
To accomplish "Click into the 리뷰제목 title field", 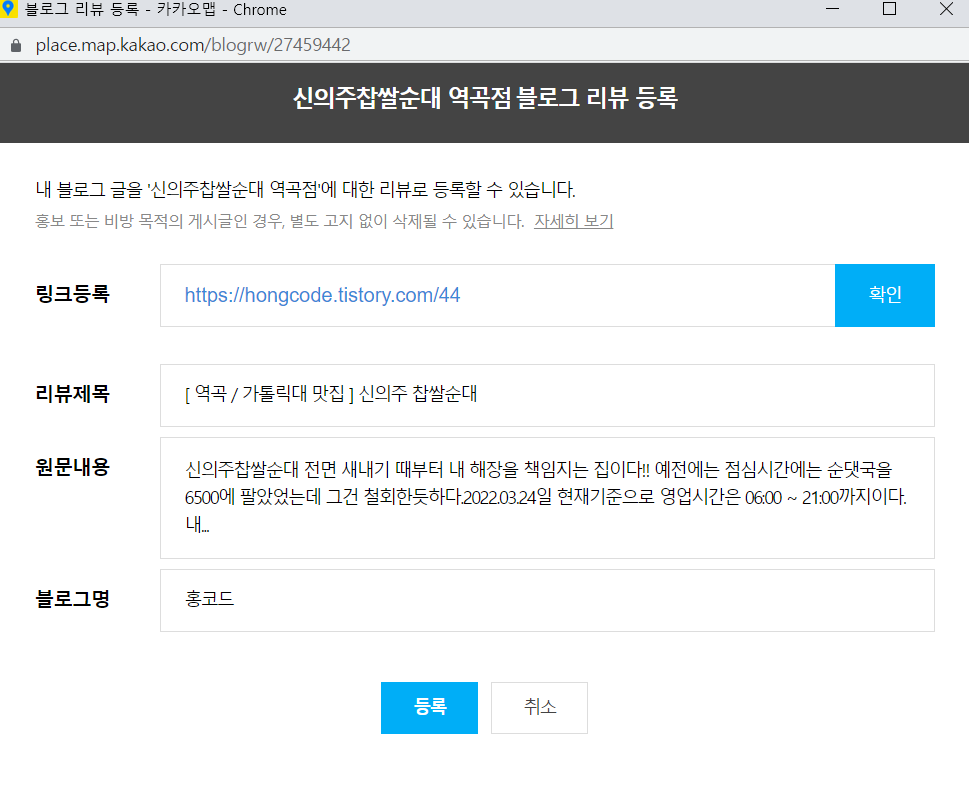I will tap(547, 395).
